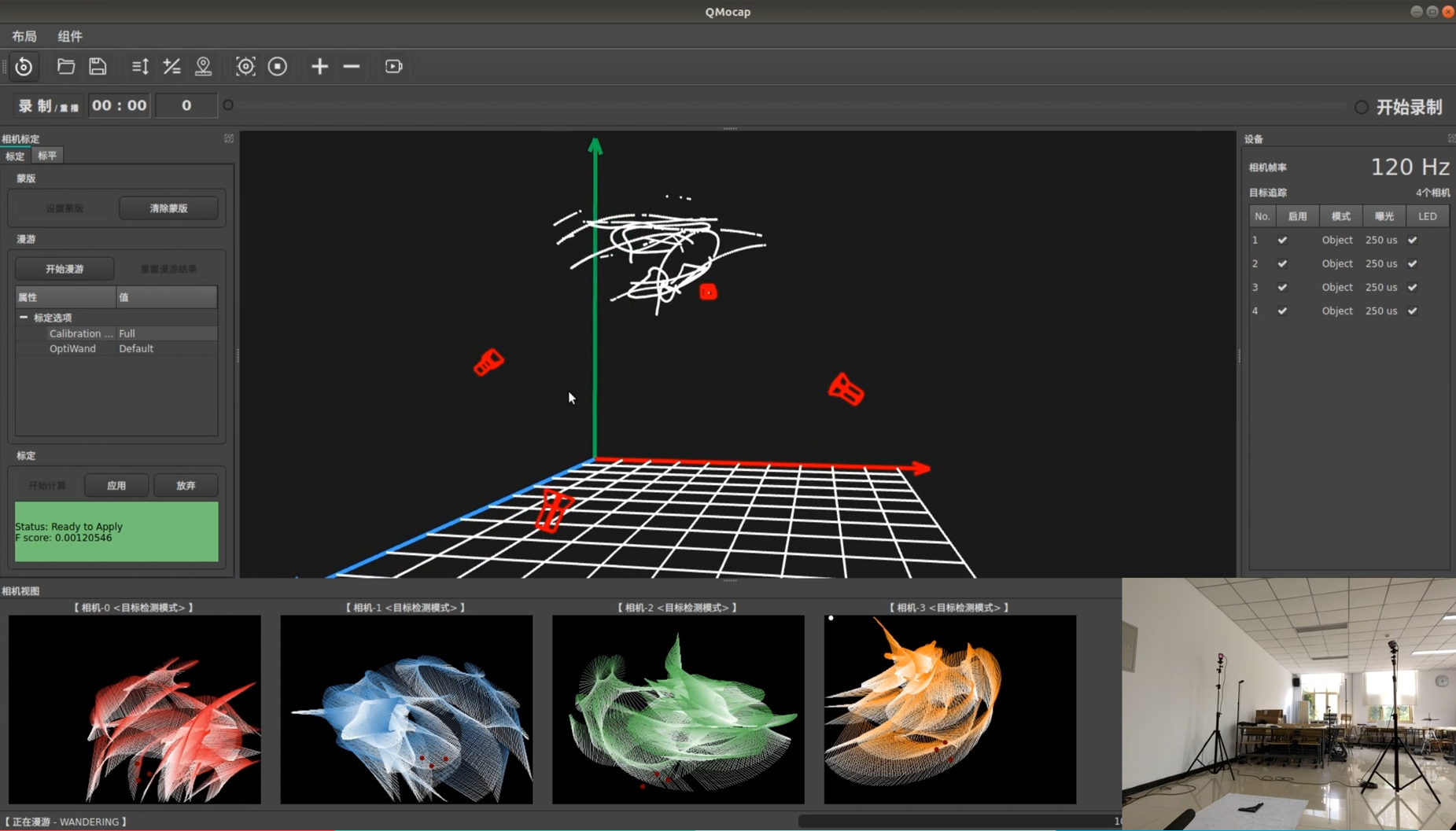This screenshot has height=831, width=1456.
Task: Apply calibration with the 应用 button
Action: [116, 485]
